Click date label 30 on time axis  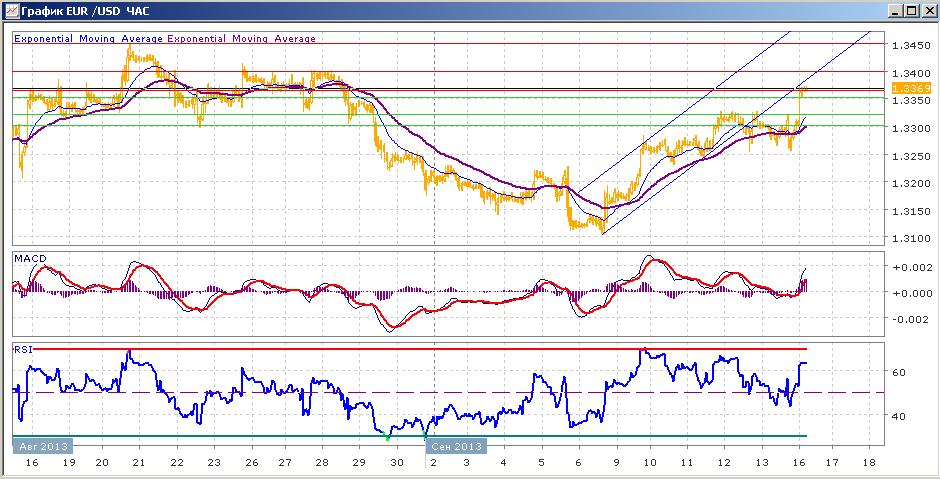(396, 463)
